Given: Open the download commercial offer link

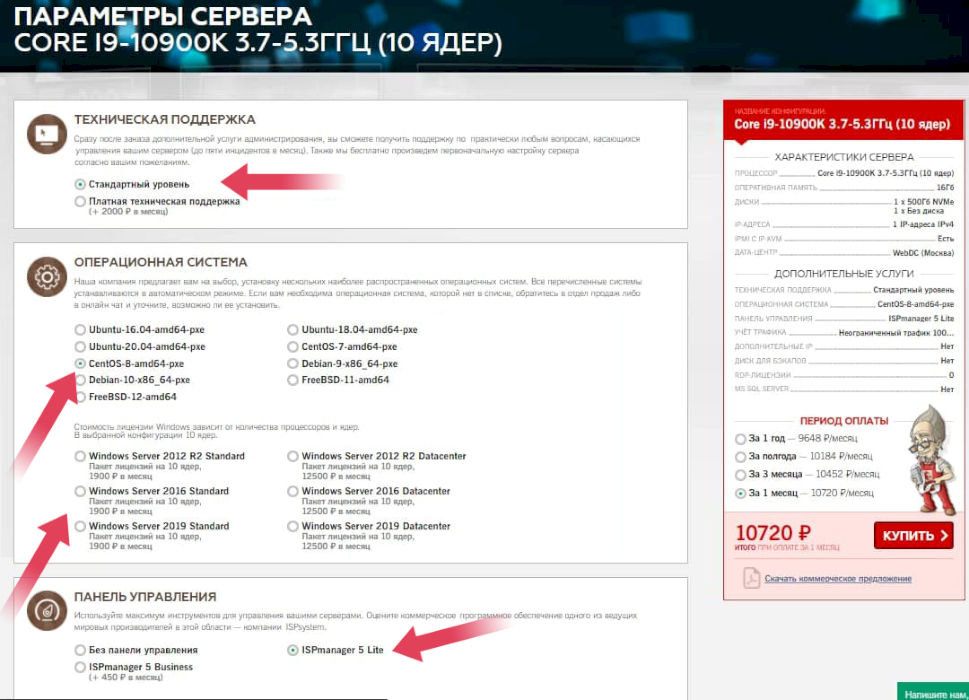Looking at the screenshot, I should [837, 579].
